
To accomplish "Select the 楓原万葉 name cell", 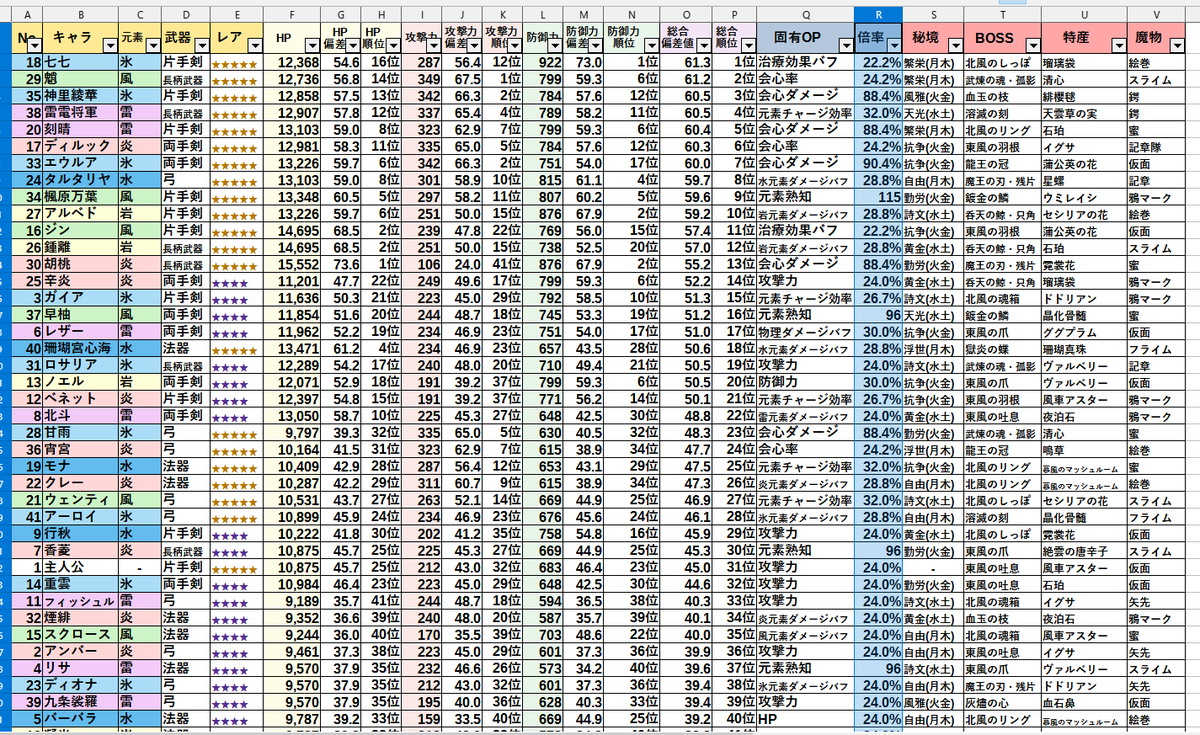I will 81,197.
